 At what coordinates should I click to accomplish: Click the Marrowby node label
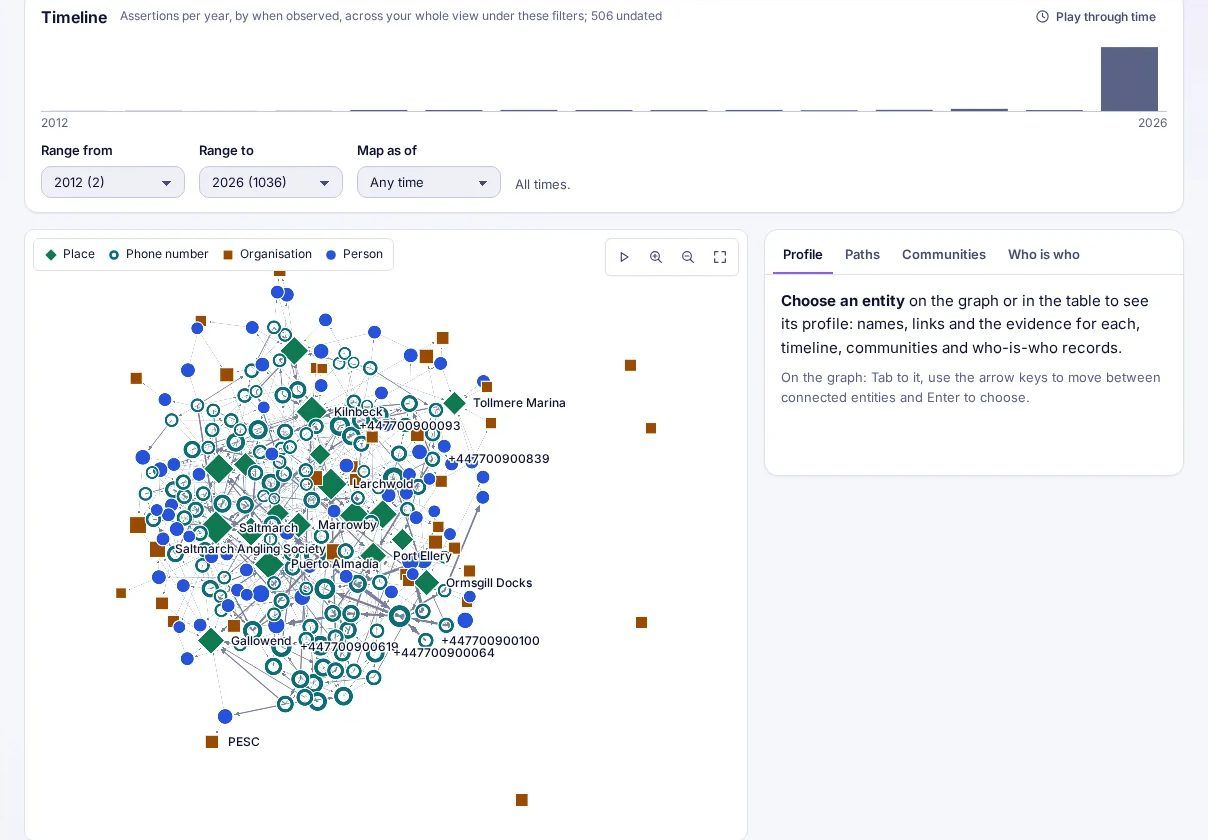[347, 525]
